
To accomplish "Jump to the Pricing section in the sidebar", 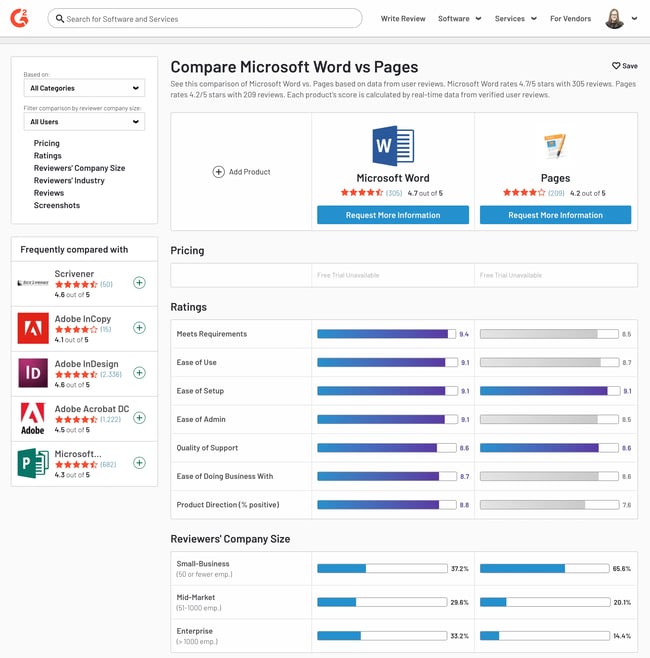I will 47,143.
